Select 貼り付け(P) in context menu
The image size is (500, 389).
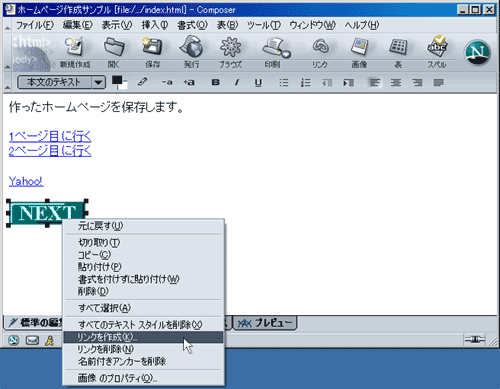[x=143, y=267]
